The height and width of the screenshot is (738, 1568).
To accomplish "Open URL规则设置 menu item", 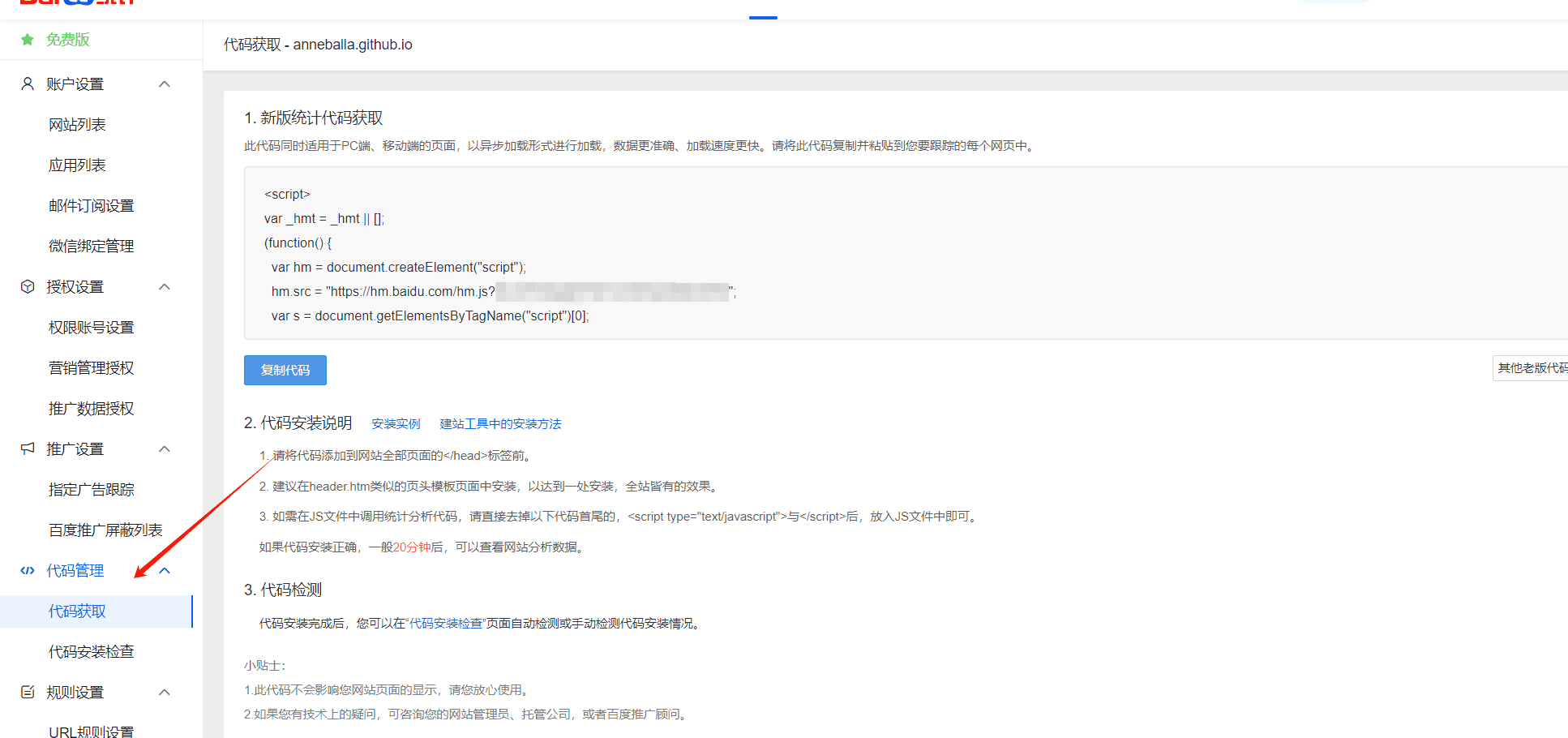I will [91, 731].
